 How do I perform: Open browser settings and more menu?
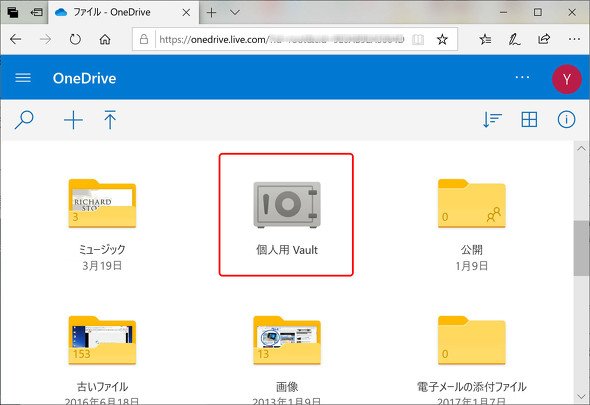pyautogui.click(x=574, y=39)
